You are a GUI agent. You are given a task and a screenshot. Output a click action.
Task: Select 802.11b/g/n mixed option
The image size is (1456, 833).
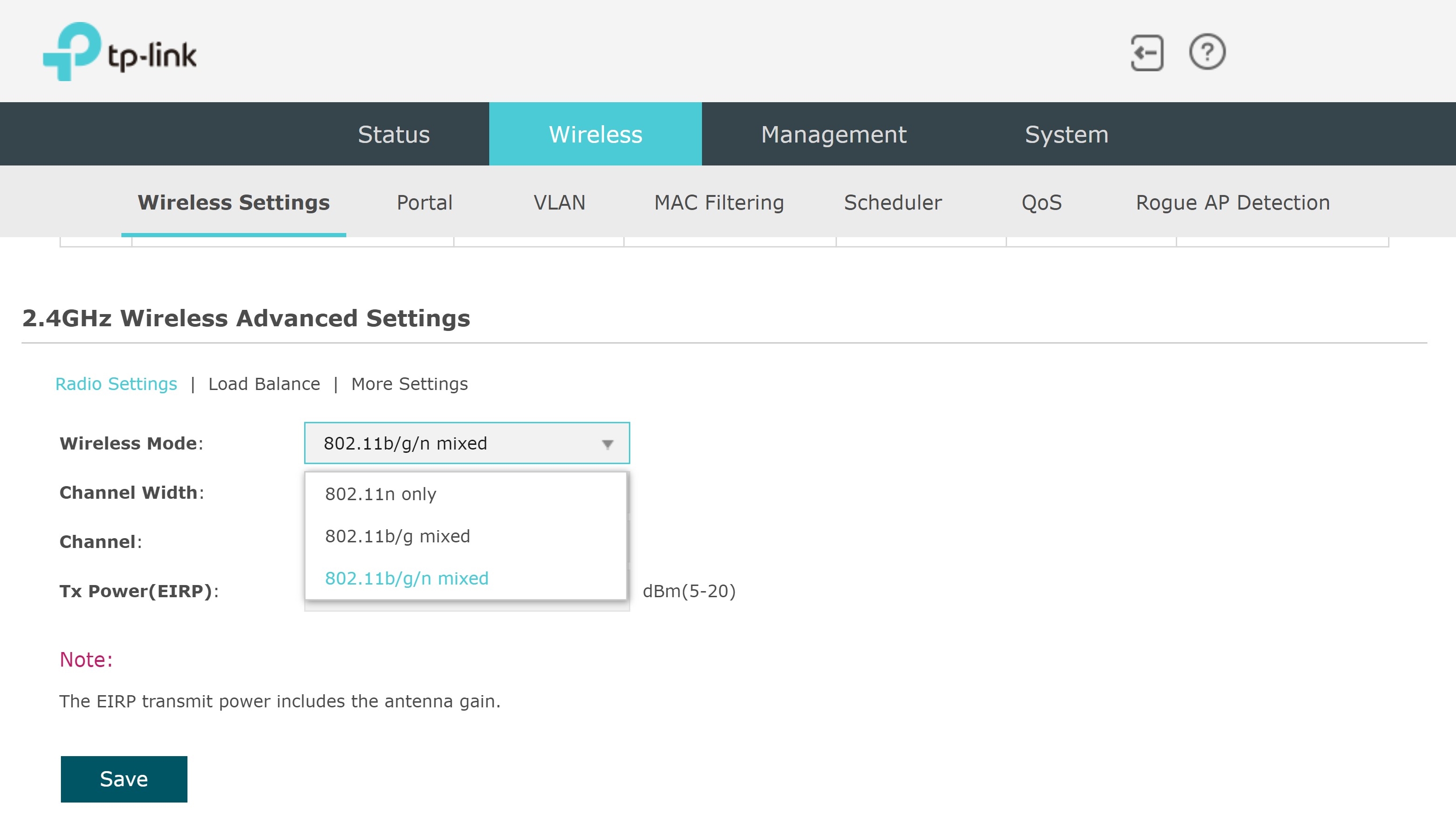[x=407, y=578]
